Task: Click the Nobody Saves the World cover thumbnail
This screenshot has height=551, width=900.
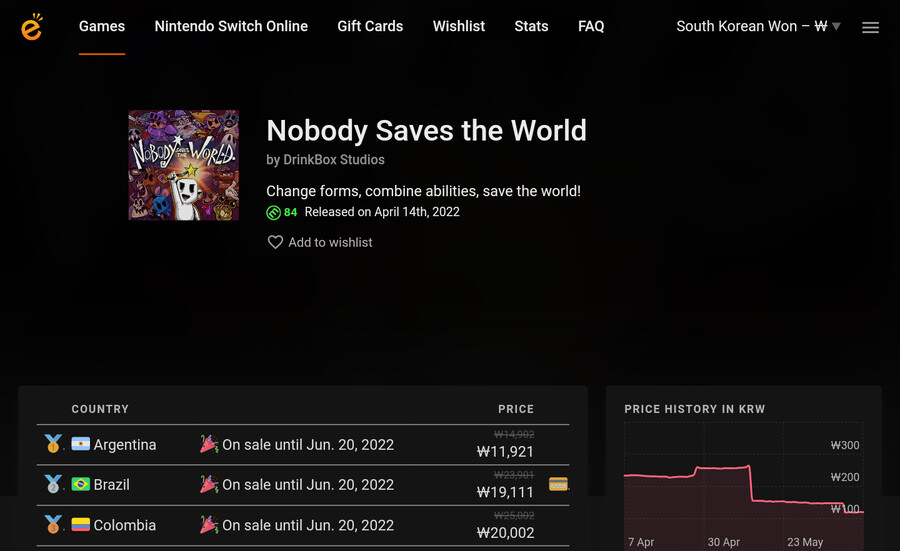Action: (x=183, y=165)
